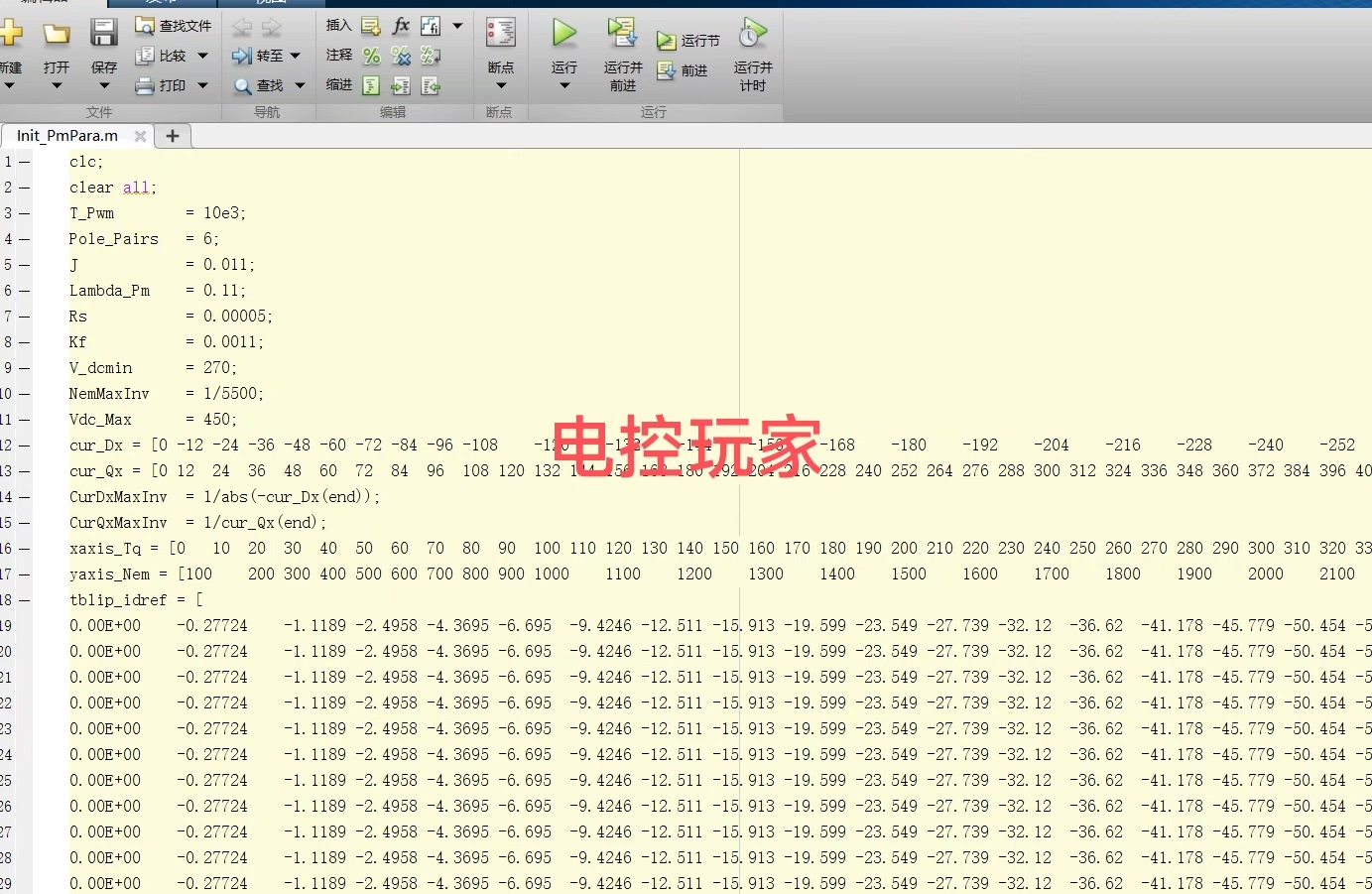Image resolution: width=1372 pixels, height=894 pixels.
Task: Apply smart indent with the indent icon
Action: click(x=370, y=85)
